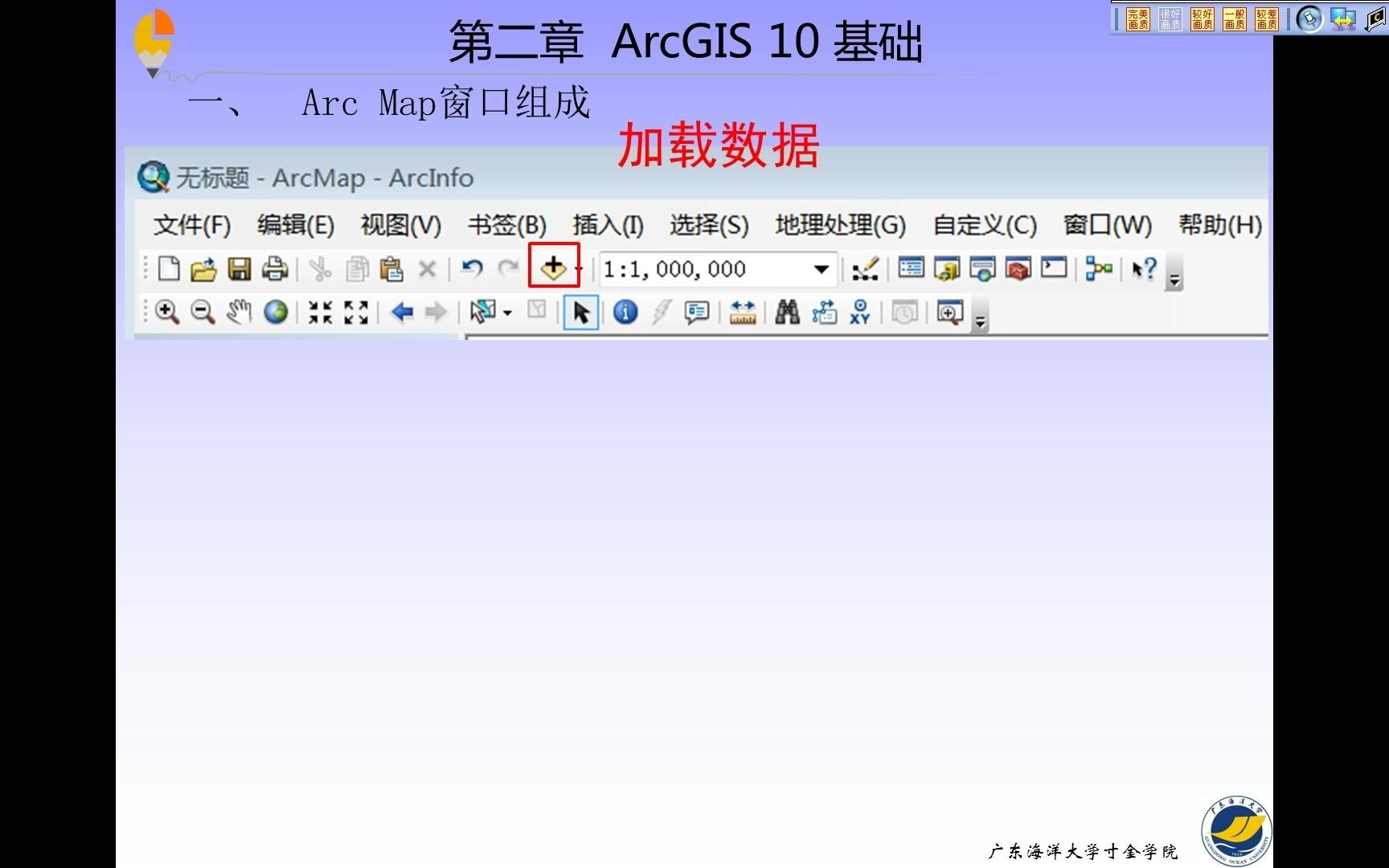Open the 文件(F) menu

coord(191,226)
